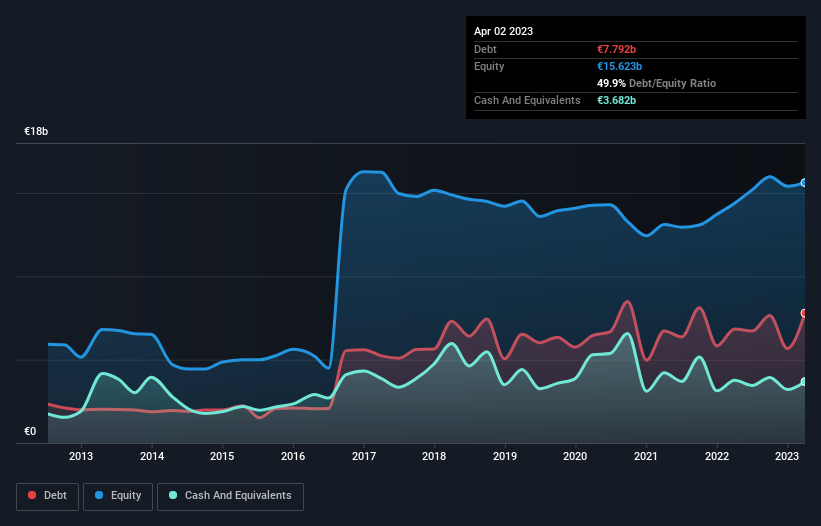Click the €3.682b cash value
This screenshot has width=821, height=526.
coord(616,100)
